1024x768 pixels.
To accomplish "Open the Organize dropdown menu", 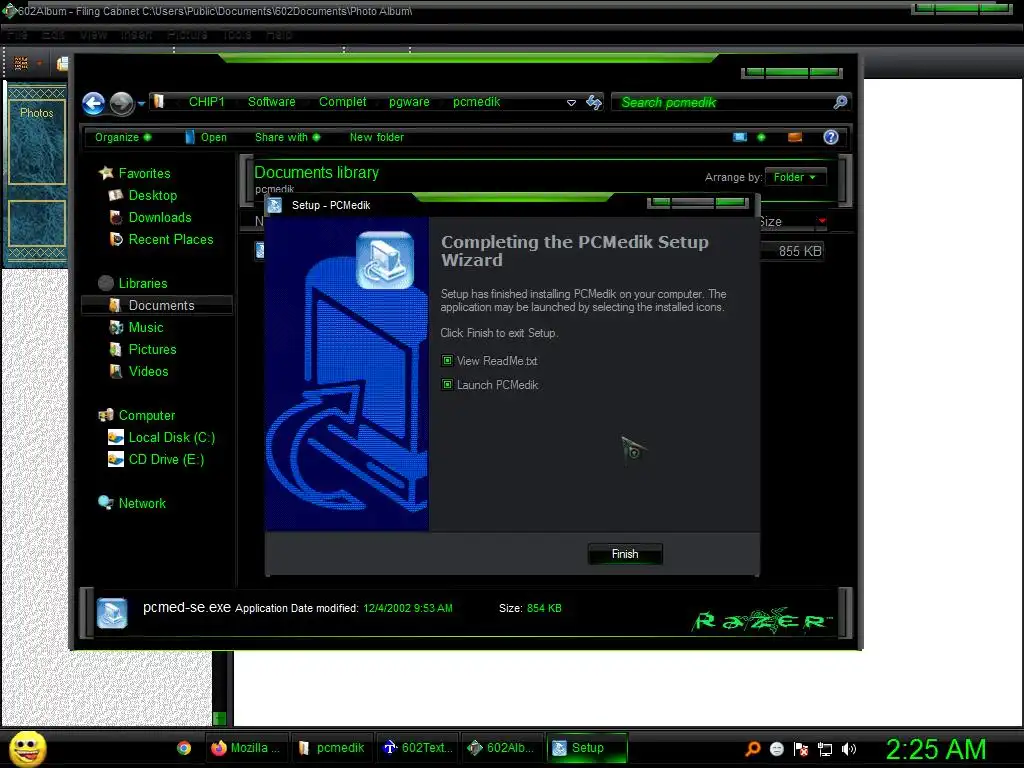I will click(123, 137).
